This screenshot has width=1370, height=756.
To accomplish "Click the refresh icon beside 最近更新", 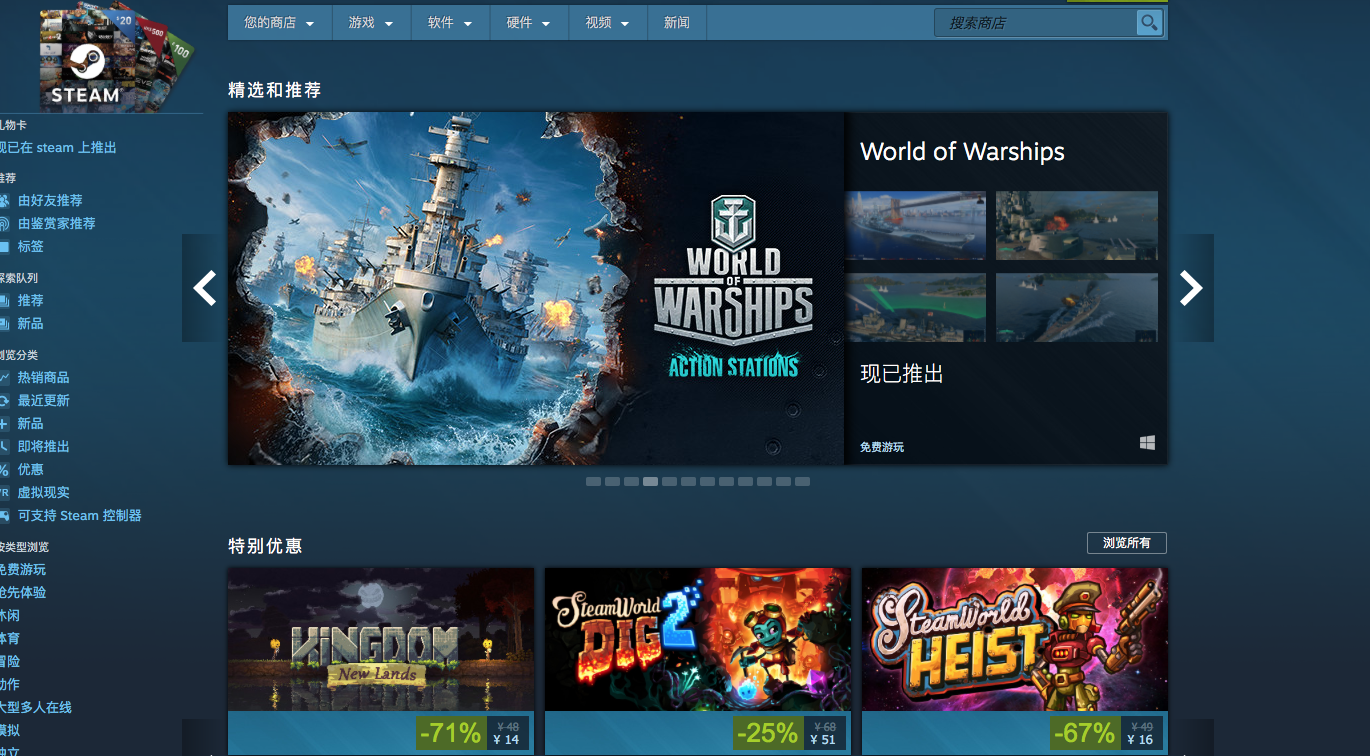I will pos(5,401).
